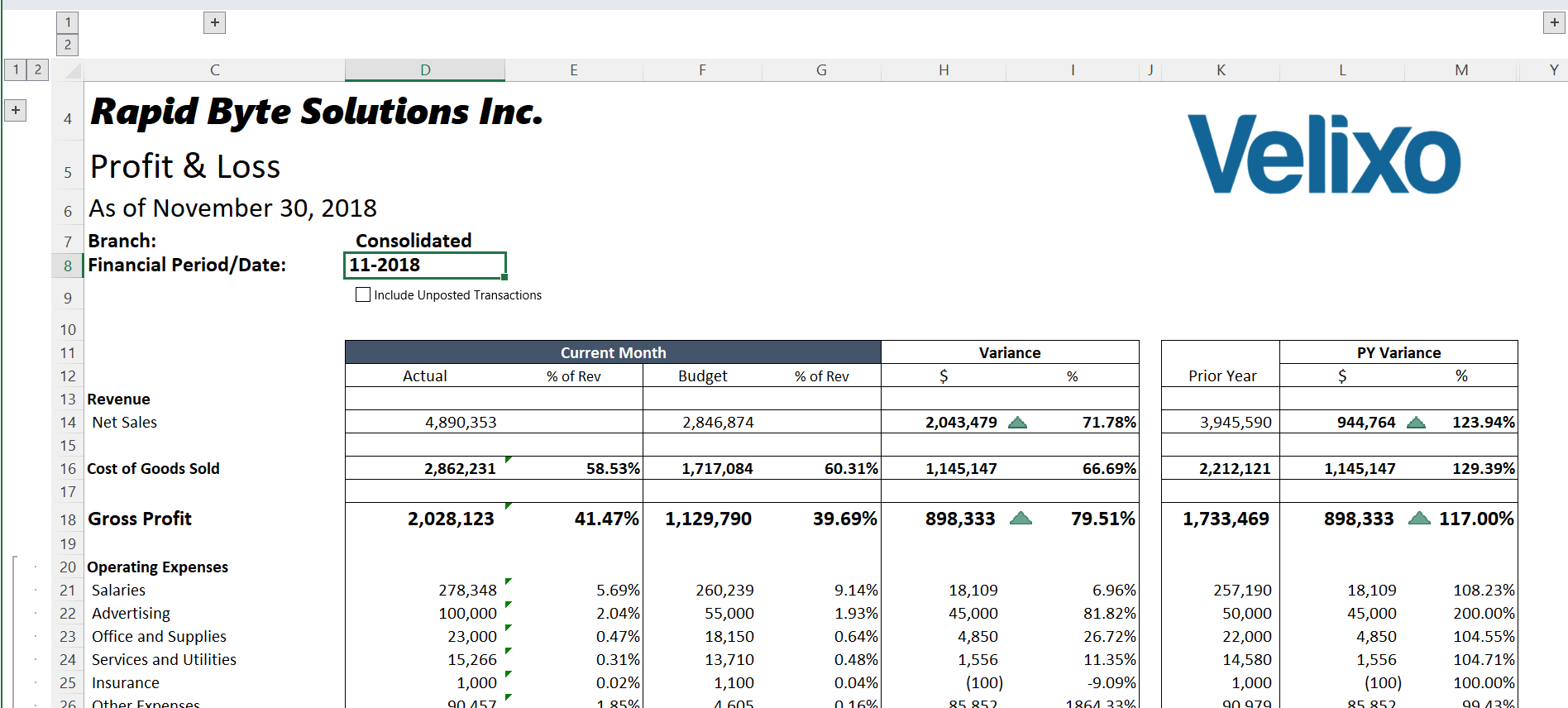Select column C header
This screenshot has width=1568, height=708.
pos(214,70)
